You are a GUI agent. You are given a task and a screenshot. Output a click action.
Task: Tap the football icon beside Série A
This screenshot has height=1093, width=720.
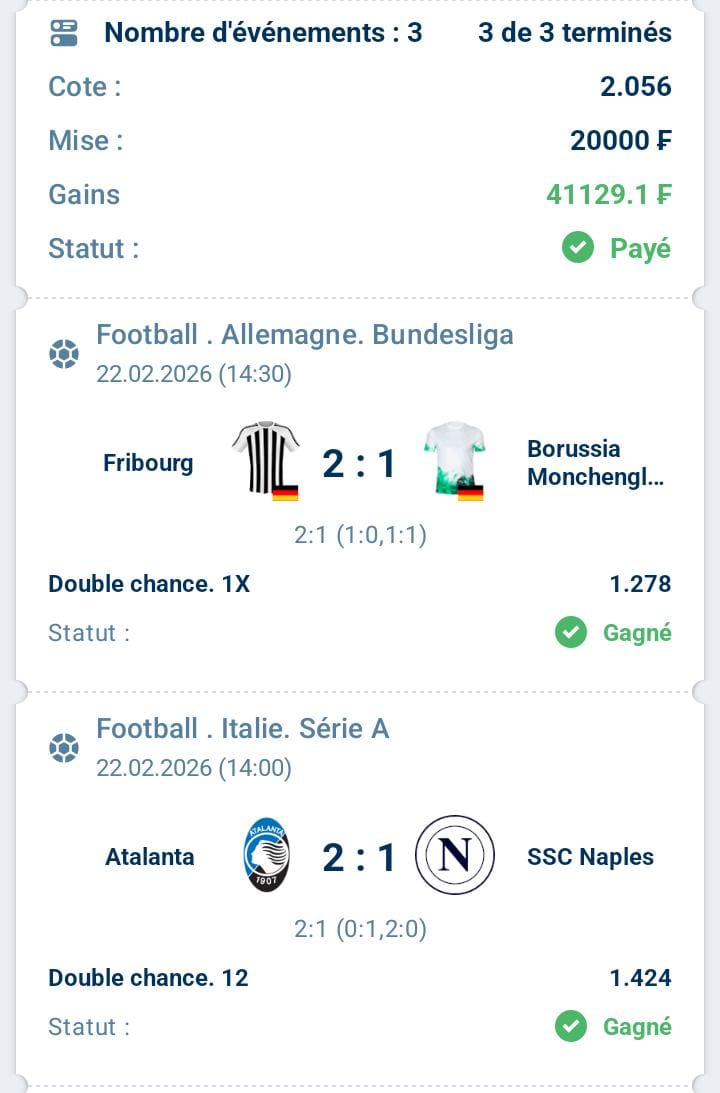click(64, 748)
